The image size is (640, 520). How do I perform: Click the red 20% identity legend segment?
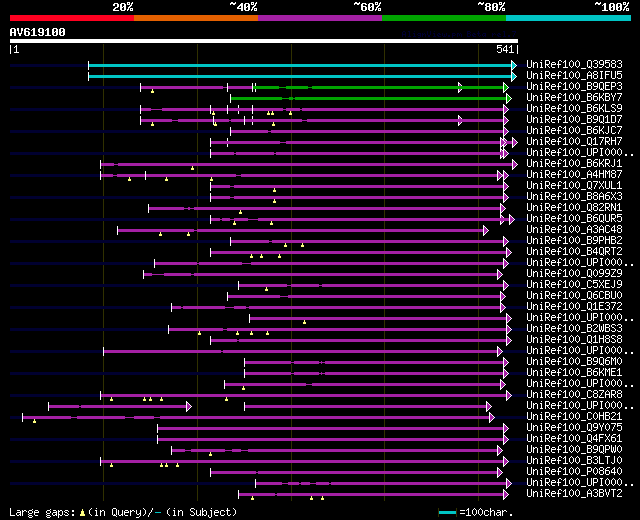pos(72,18)
